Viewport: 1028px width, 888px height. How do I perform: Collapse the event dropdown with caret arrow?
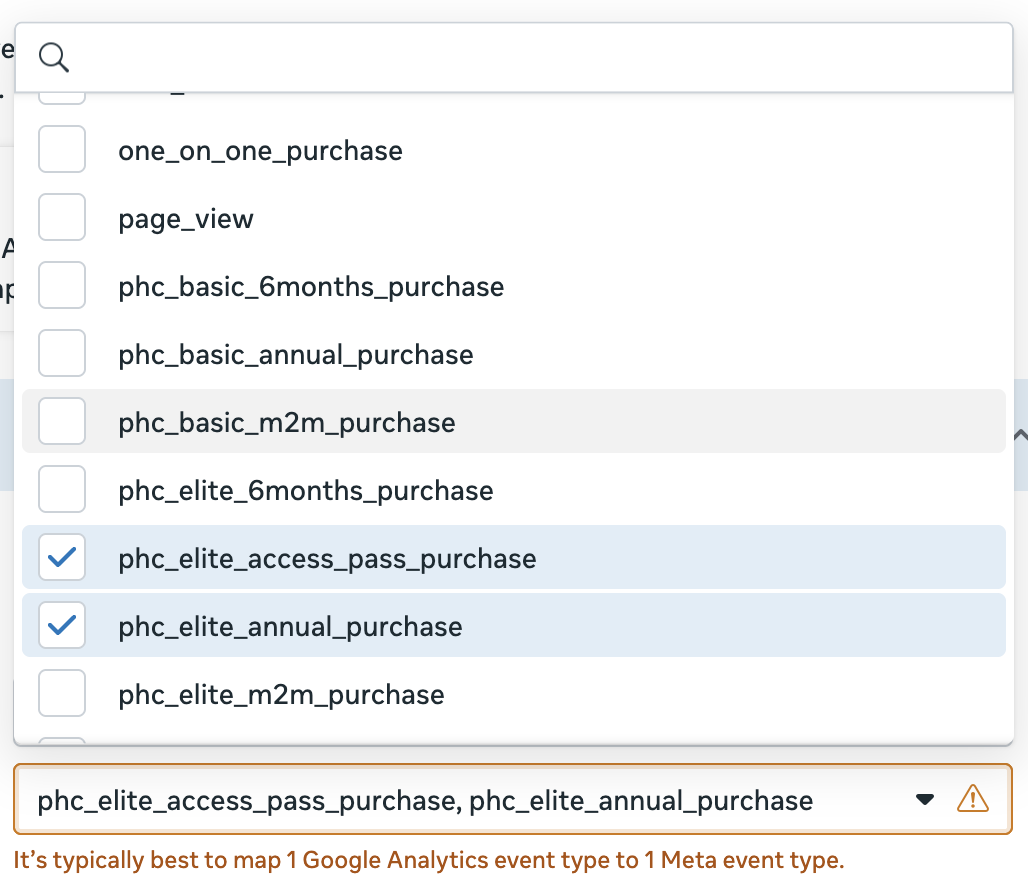[x=924, y=799]
